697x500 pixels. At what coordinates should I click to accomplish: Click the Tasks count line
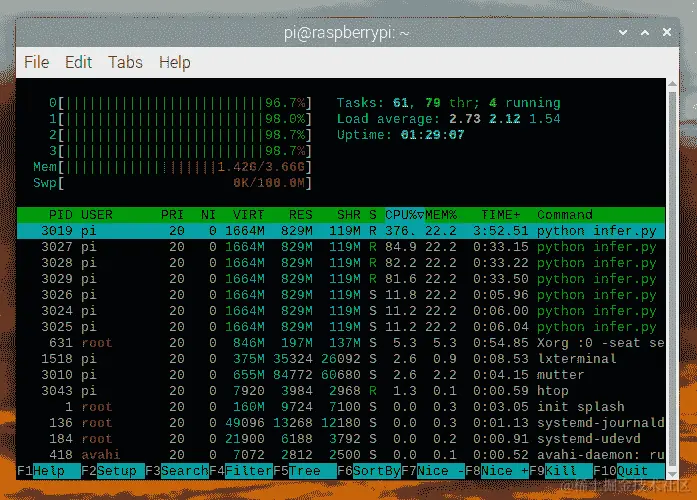pos(449,103)
